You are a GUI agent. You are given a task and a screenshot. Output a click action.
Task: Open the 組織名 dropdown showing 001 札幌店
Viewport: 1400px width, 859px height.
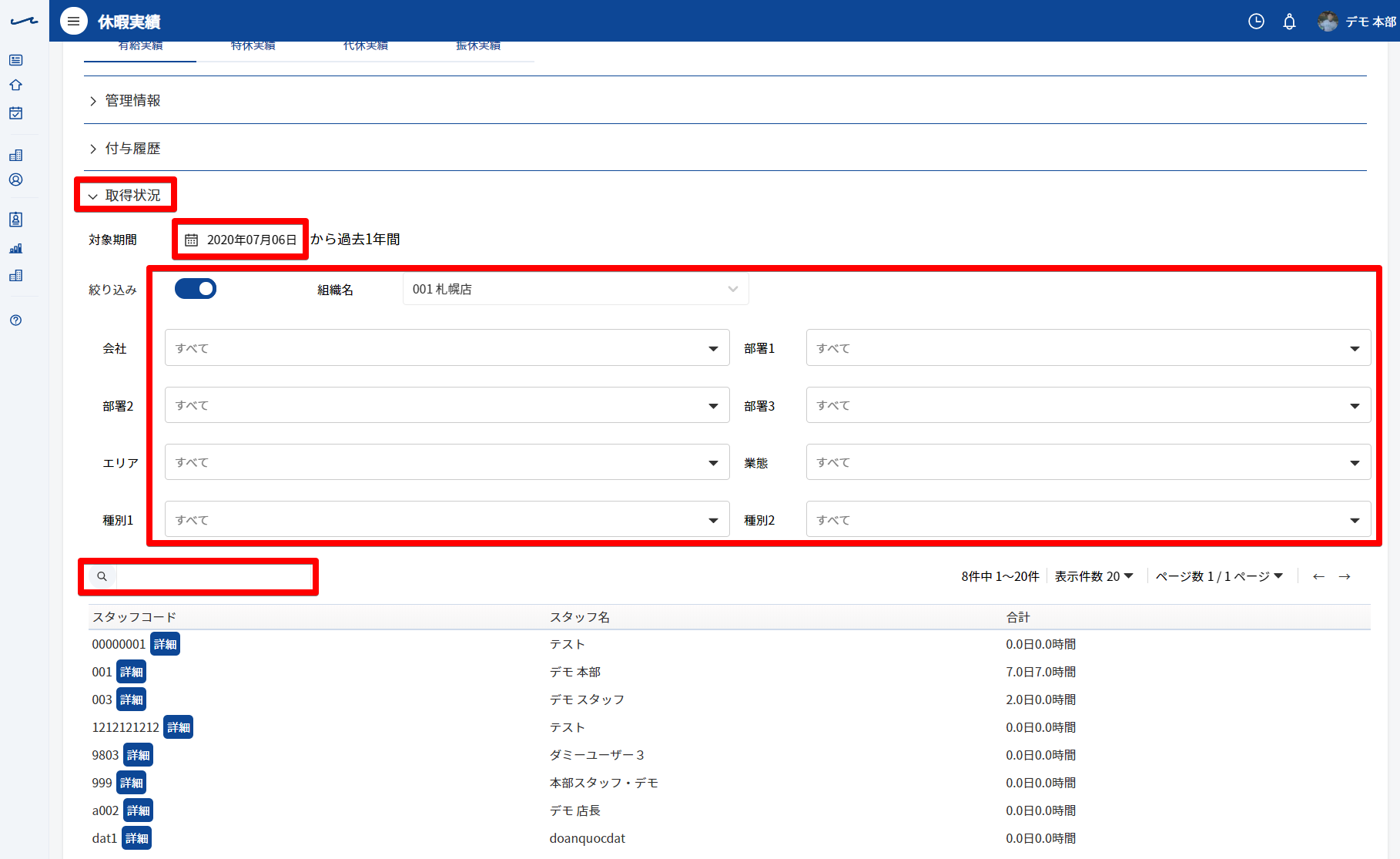(x=575, y=289)
